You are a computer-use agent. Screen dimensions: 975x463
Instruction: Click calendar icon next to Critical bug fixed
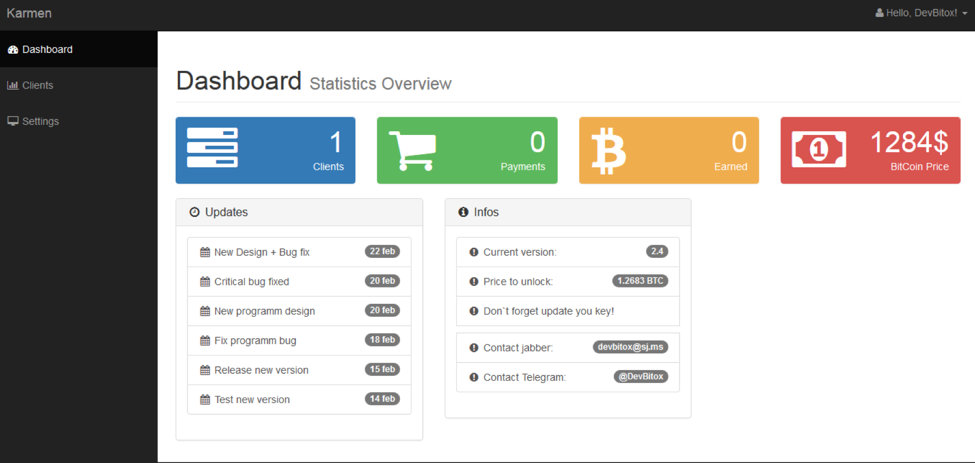pyautogui.click(x=205, y=282)
